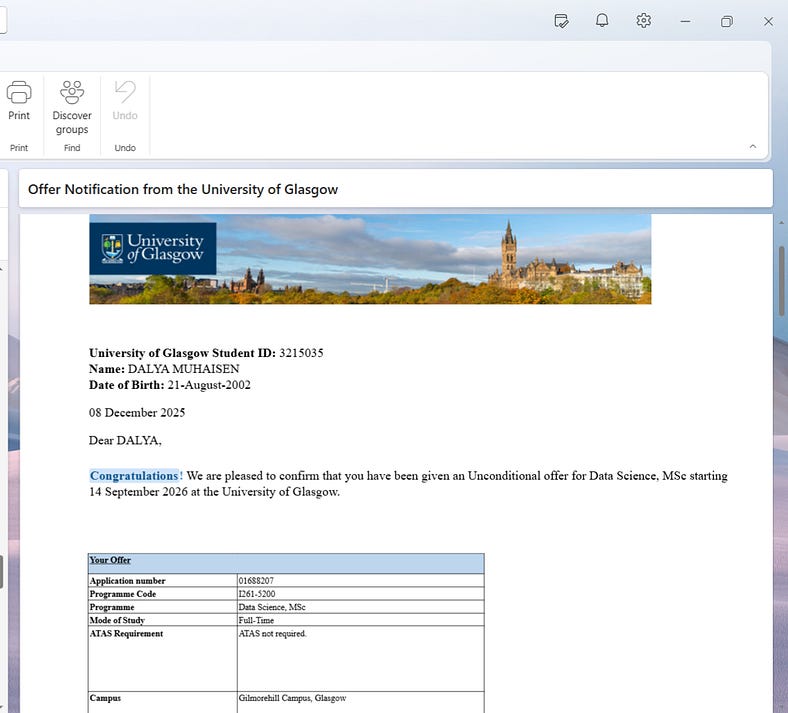Click the University of Glasgow logo
Viewport: 788px width, 713px height.
click(x=153, y=248)
